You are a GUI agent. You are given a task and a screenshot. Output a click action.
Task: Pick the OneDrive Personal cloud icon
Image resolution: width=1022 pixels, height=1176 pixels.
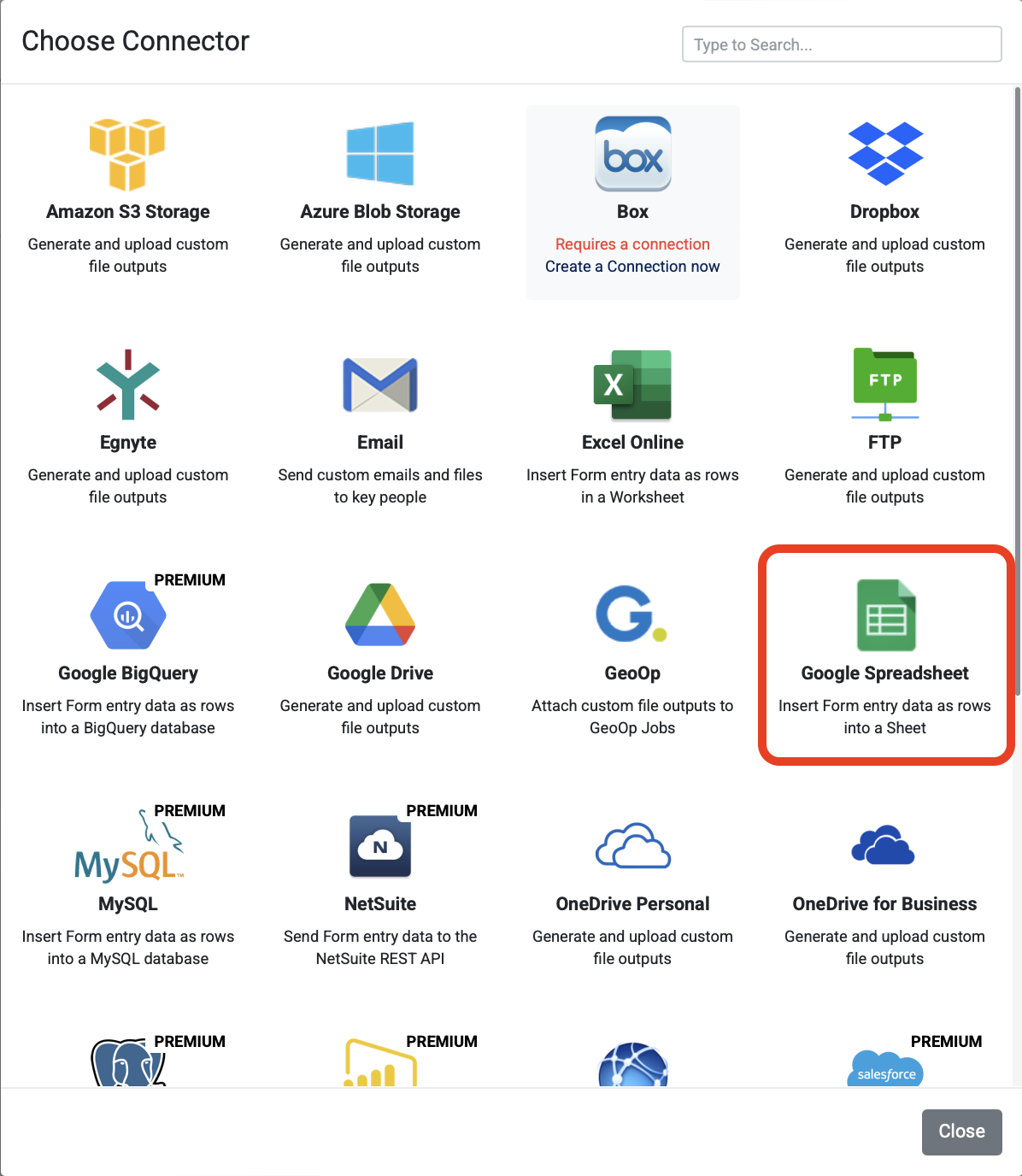pyautogui.click(x=633, y=846)
